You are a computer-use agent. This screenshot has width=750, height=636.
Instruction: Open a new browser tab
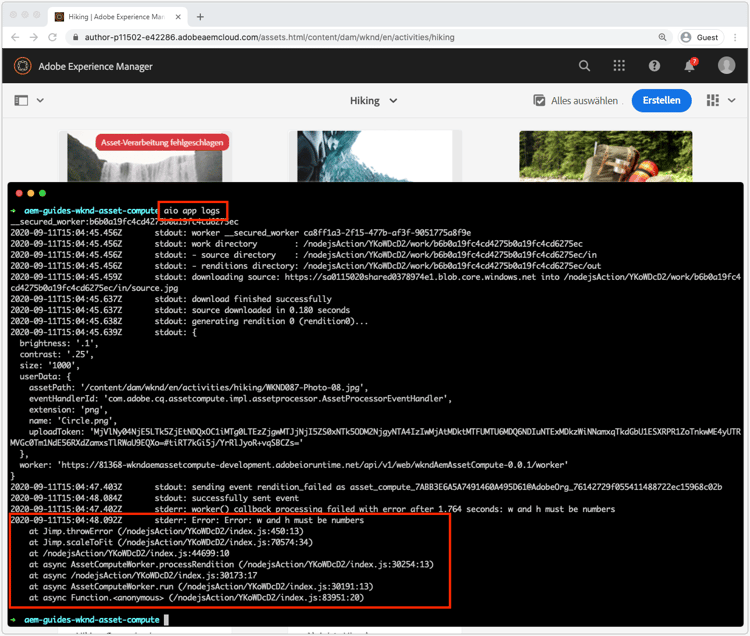click(200, 17)
